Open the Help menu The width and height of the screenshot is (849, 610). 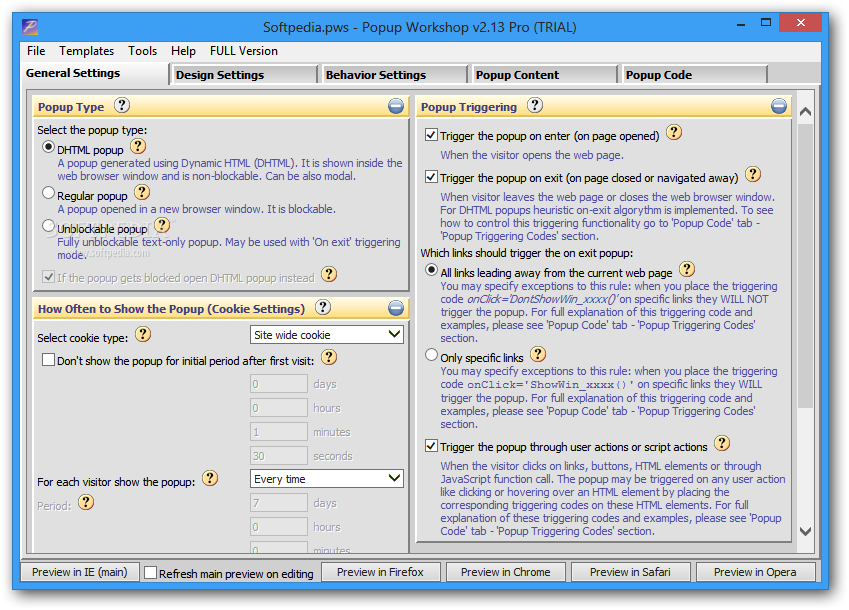(x=183, y=51)
